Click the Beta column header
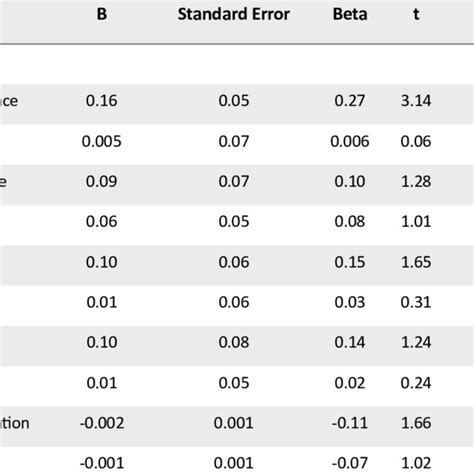 (x=350, y=14)
